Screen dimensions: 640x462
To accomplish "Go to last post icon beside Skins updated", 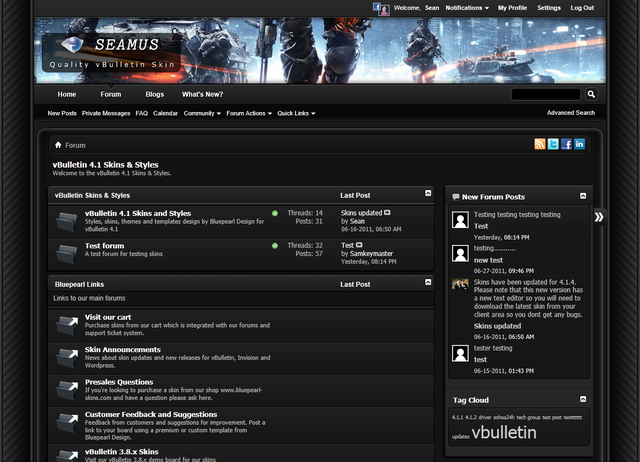I will (387, 213).
